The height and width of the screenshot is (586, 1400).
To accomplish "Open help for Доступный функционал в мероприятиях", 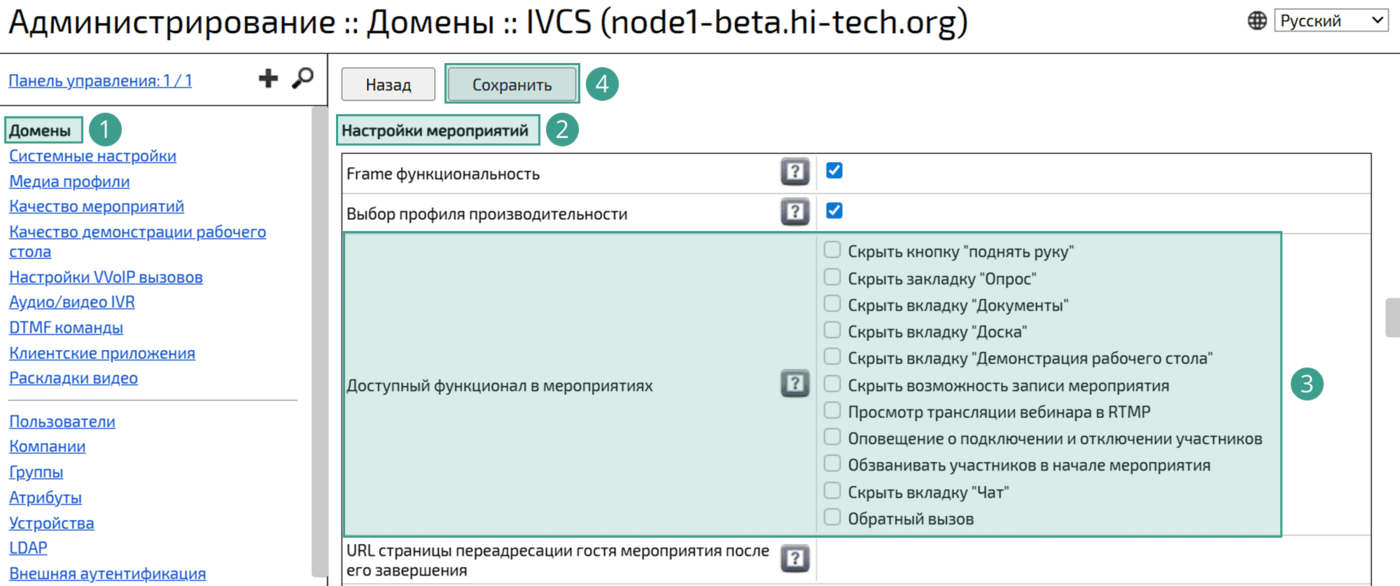I will 794,384.
